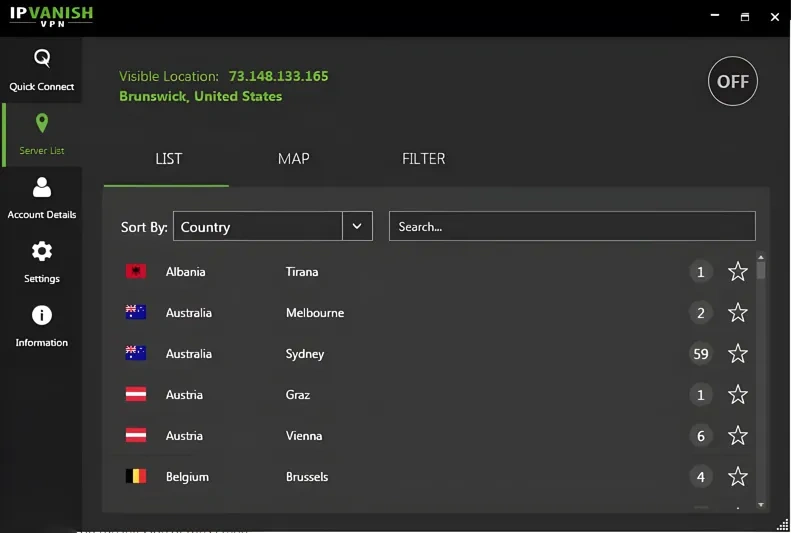Screen dimensions: 791x533
Task: Select the Tirana city name
Action: tap(302, 272)
